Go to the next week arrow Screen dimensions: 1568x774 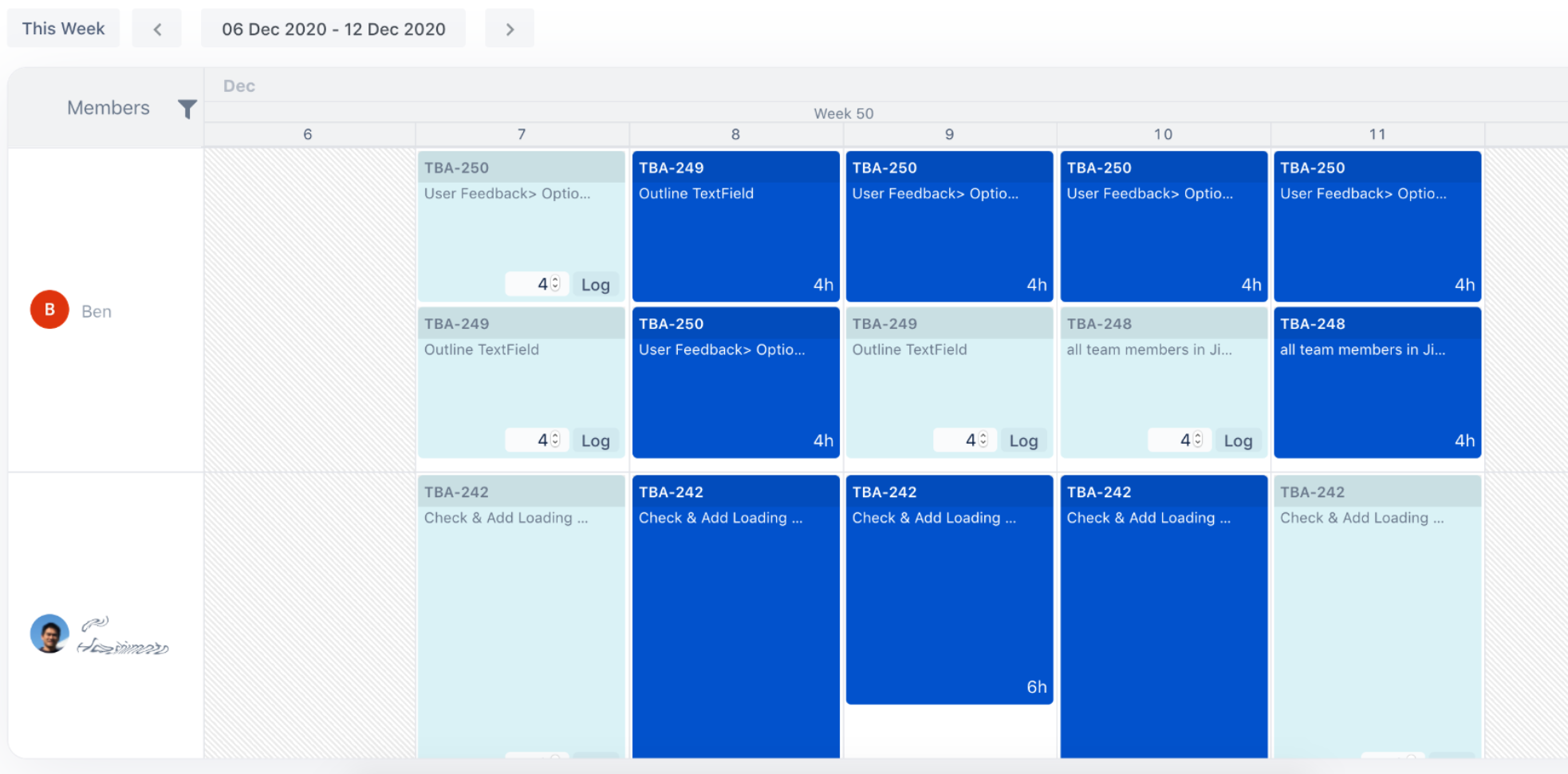point(510,29)
